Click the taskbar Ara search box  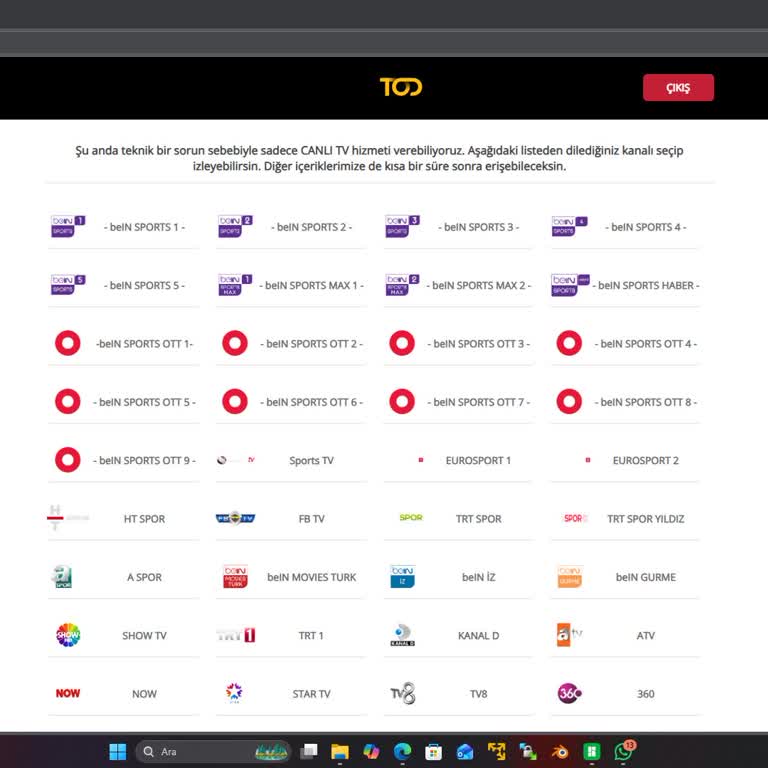coord(214,751)
